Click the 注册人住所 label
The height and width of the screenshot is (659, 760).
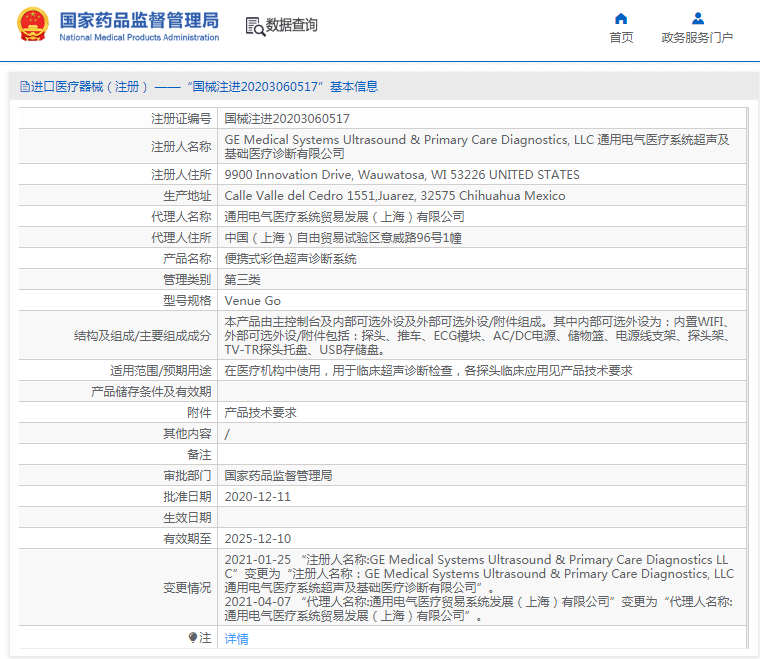click(x=181, y=174)
